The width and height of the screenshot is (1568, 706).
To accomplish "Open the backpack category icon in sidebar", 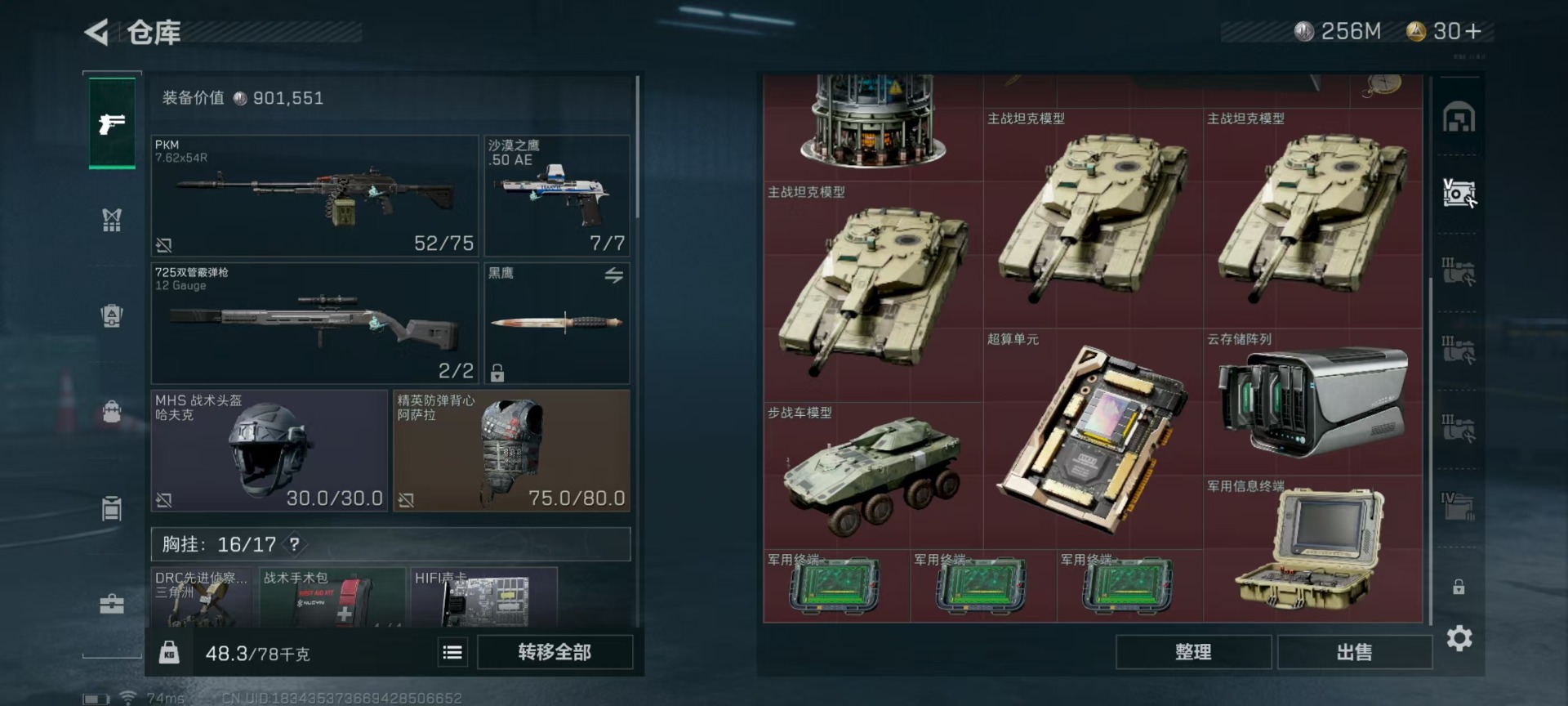I will pyautogui.click(x=112, y=315).
